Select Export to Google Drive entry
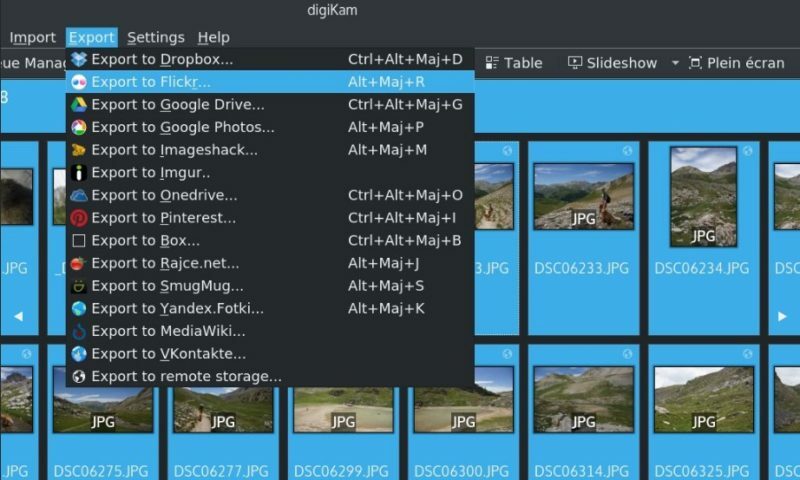This screenshot has height=480, width=800. pos(270,105)
